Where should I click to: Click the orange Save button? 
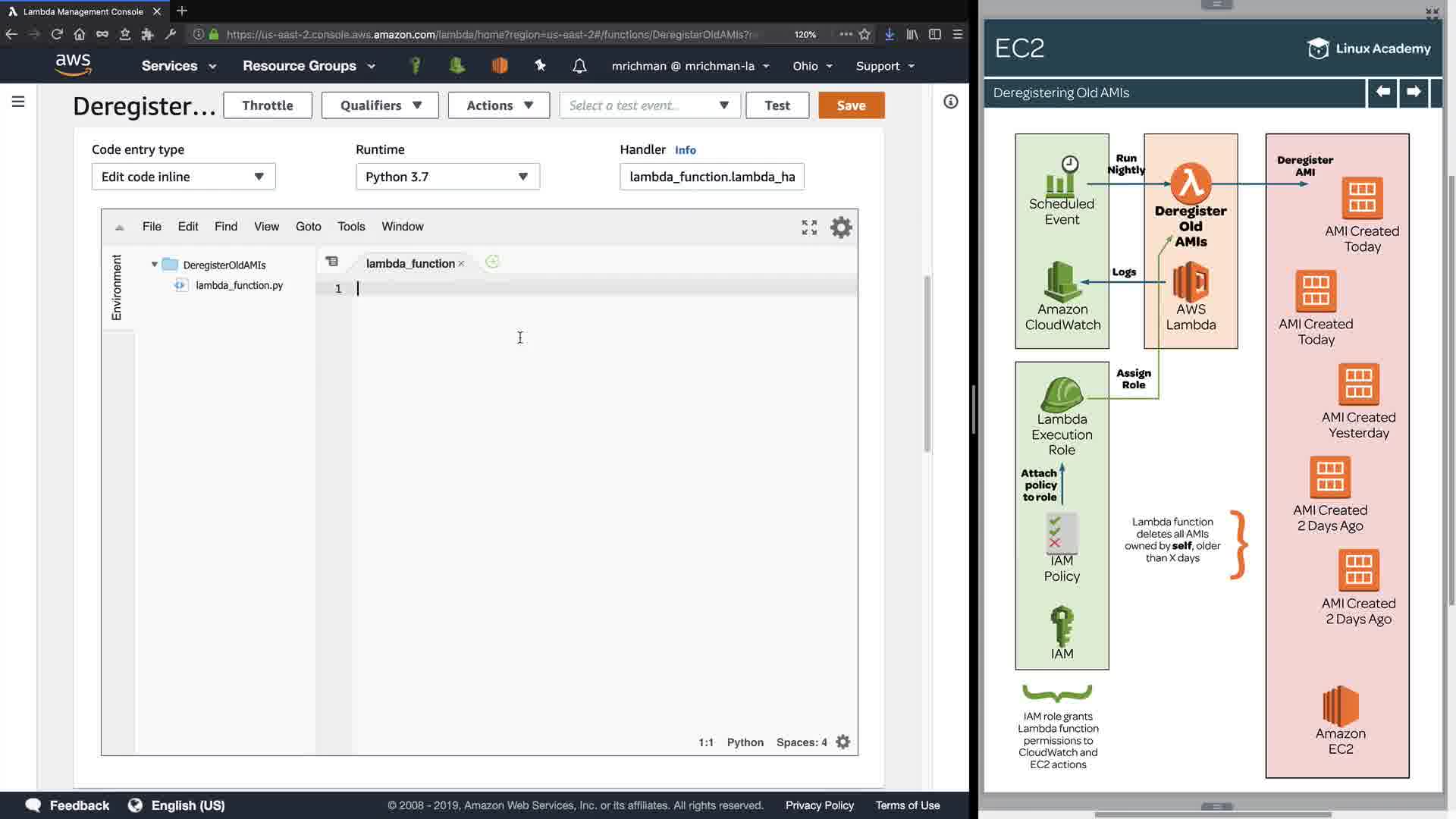pos(851,105)
